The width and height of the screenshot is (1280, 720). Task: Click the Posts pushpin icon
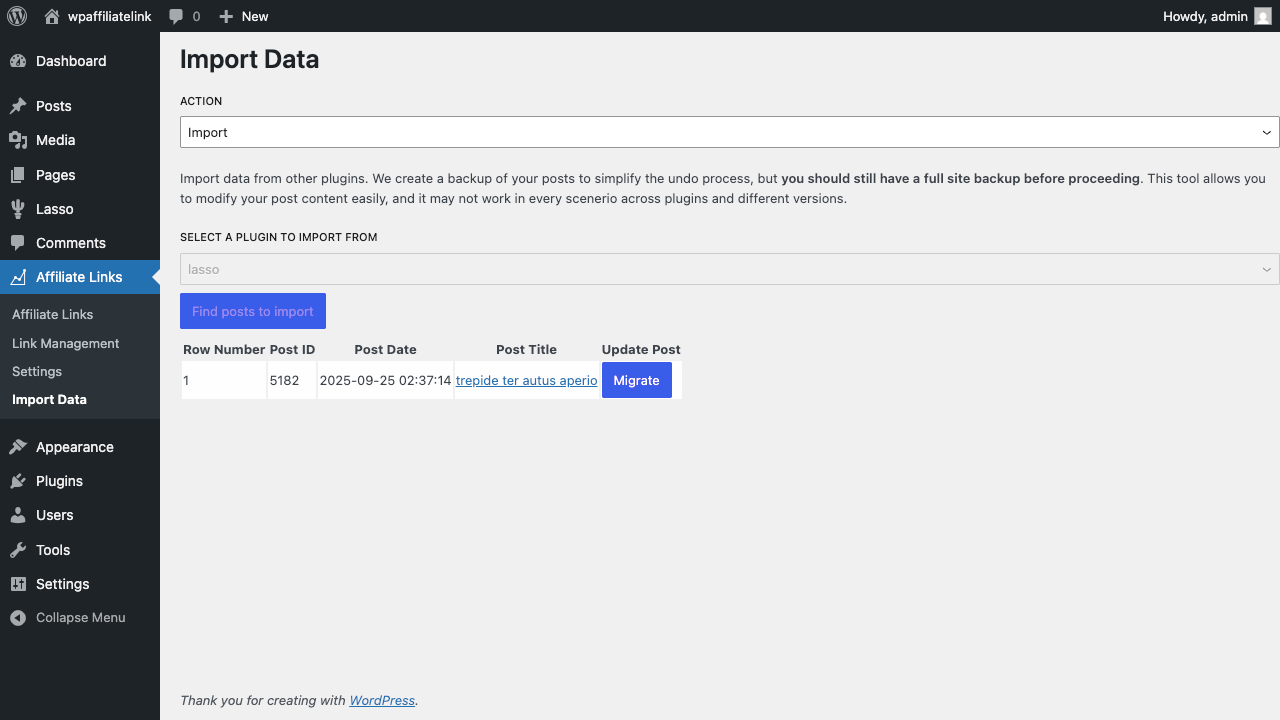[x=18, y=106]
